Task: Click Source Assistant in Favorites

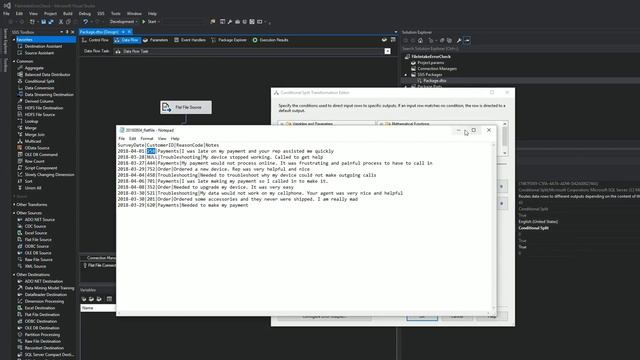Action: (x=39, y=53)
